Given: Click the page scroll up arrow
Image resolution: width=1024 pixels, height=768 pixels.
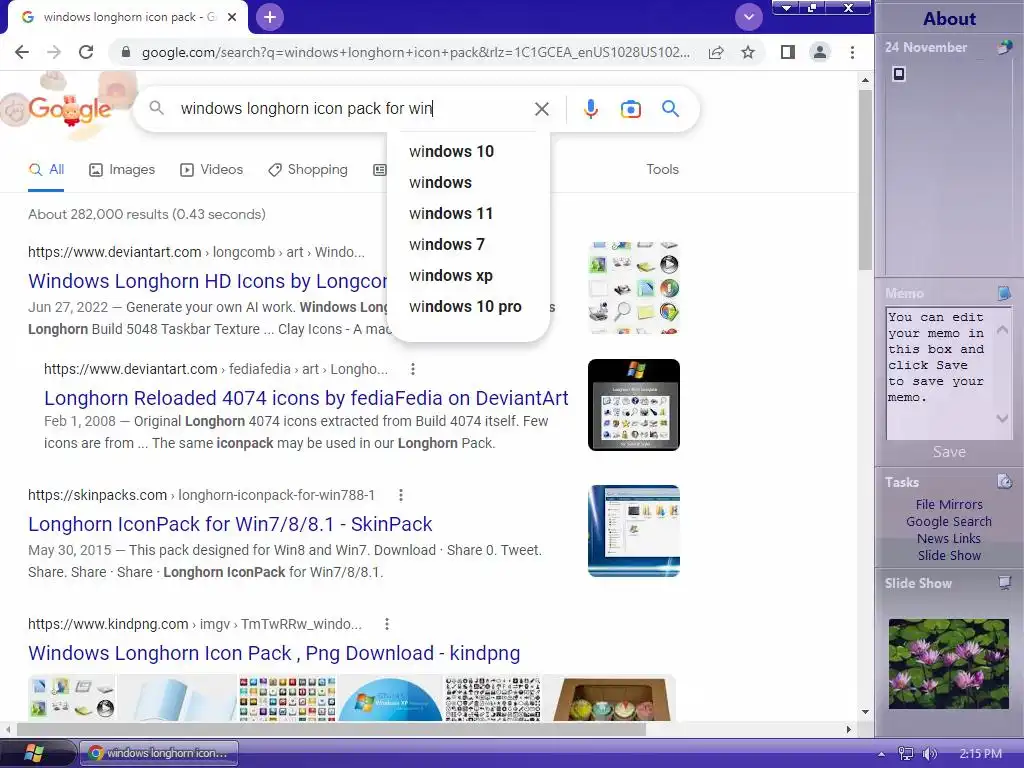Looking at the screenshot, I should [865, 80].
